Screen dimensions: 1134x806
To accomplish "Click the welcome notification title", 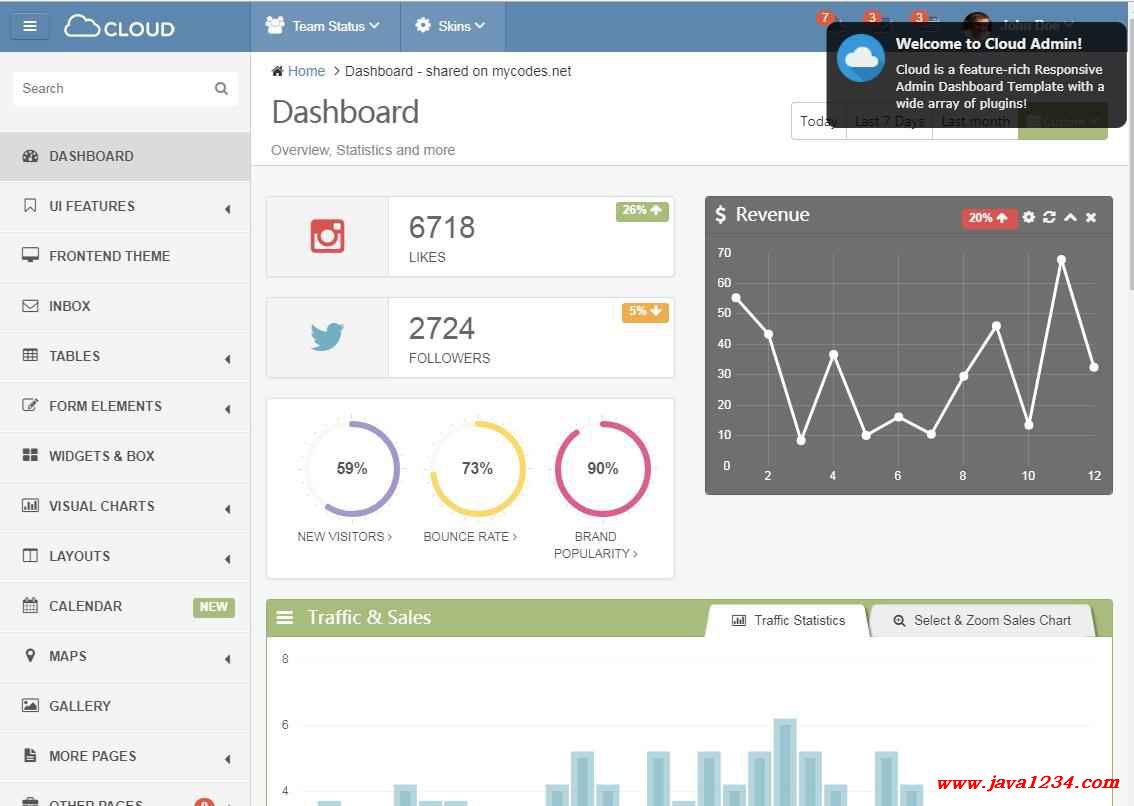I will [989, 43].
